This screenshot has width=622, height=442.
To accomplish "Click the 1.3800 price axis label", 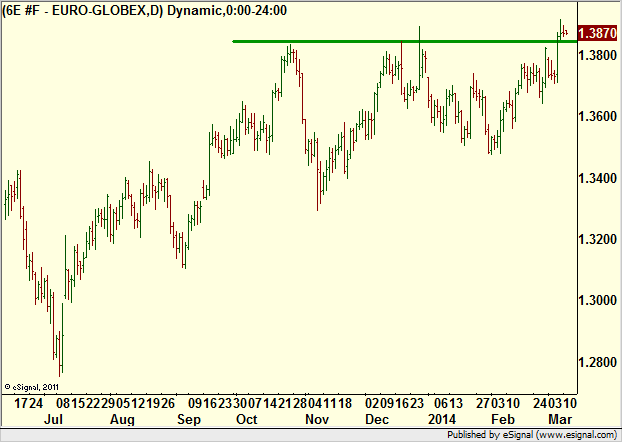I will 597,55.
